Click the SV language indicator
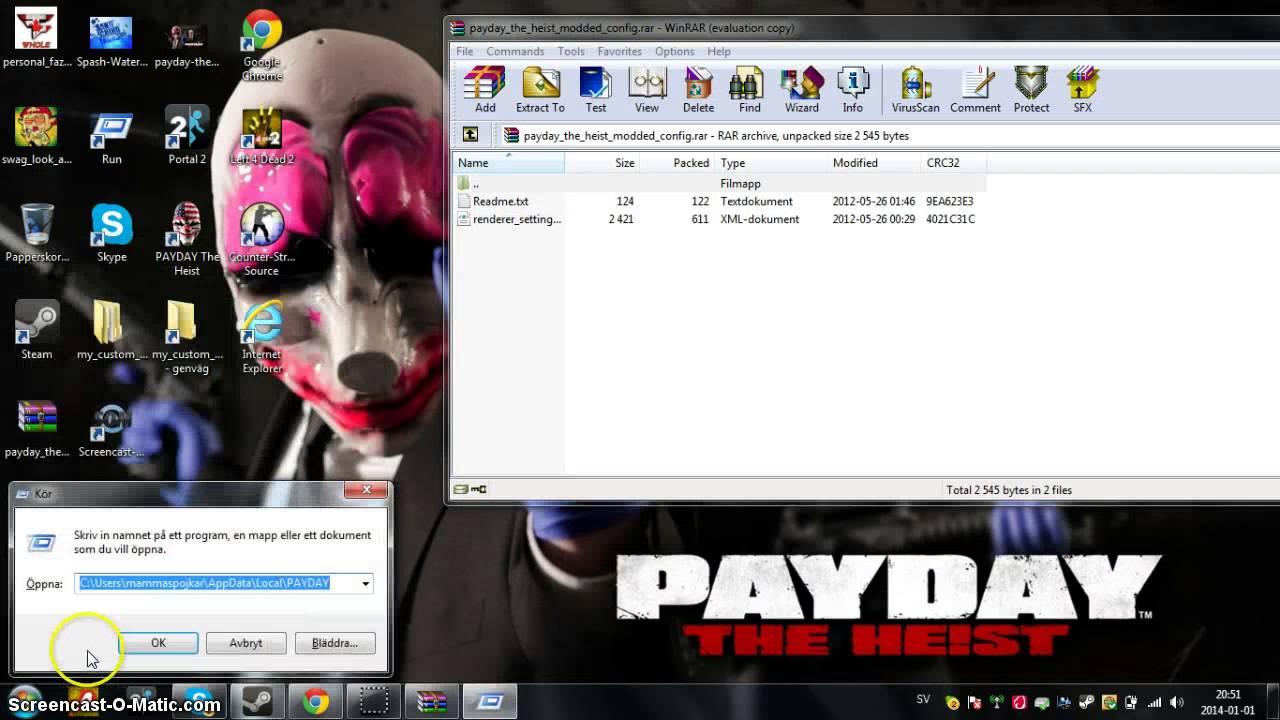This screenshot has width=1280, height=720. (x=923, y=700)
